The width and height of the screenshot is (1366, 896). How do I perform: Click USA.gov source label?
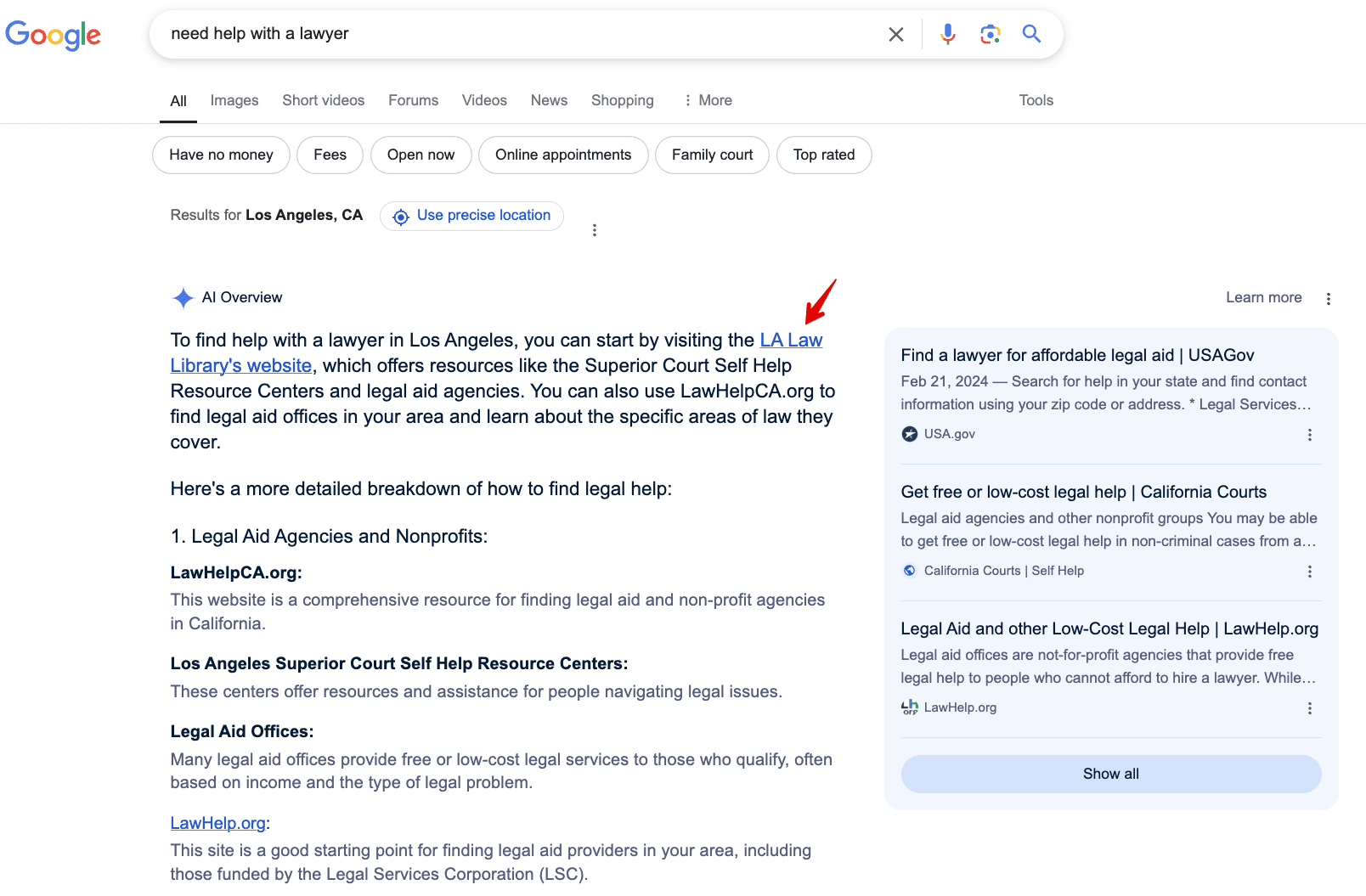(x=939, y=434)
